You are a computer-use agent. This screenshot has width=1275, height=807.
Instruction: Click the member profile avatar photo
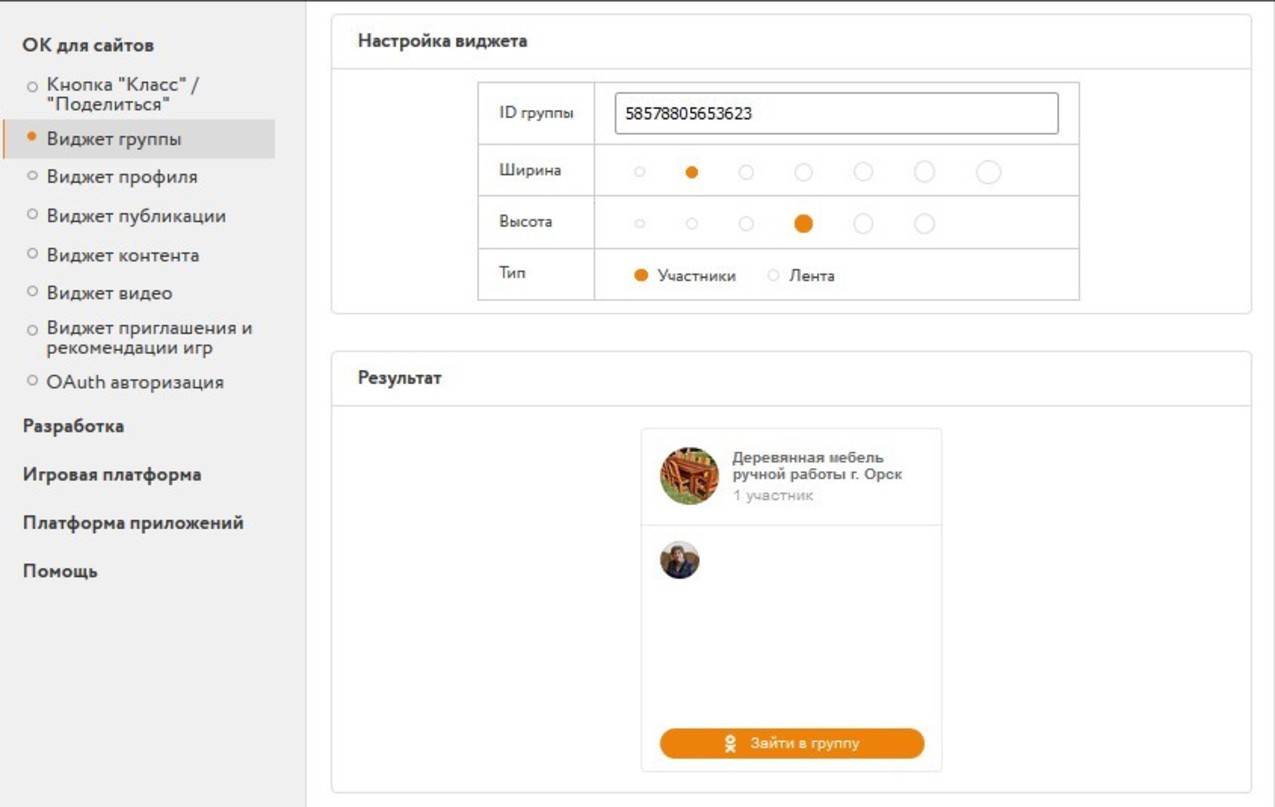(x=679, y=561)
